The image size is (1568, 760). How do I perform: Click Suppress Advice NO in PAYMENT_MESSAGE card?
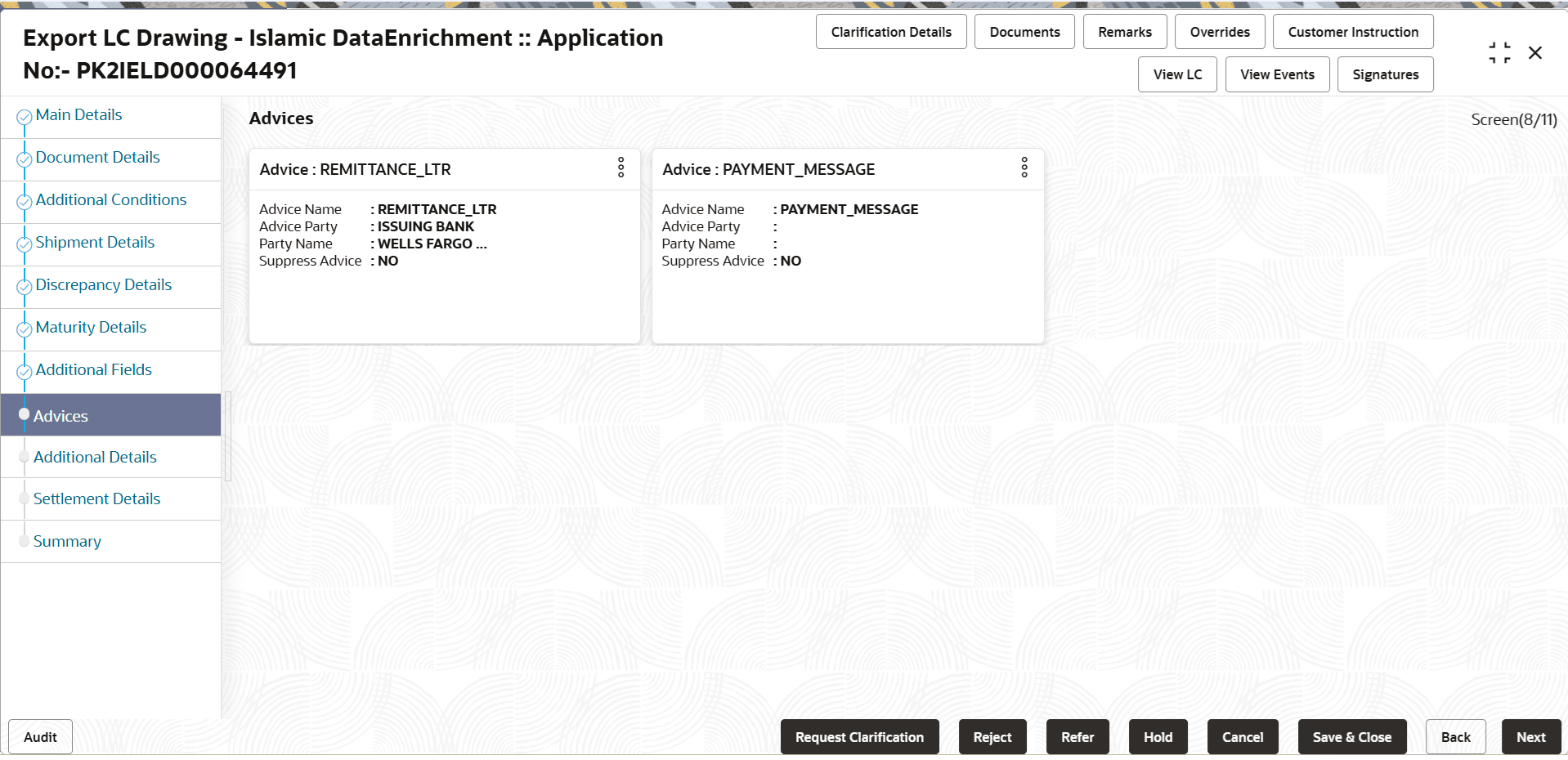[x=791, y=261]
